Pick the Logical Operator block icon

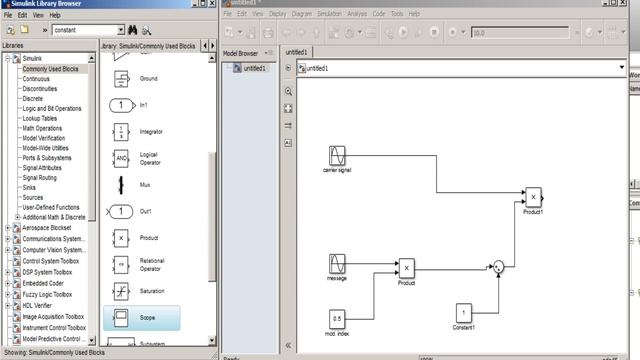click(121, 158)
